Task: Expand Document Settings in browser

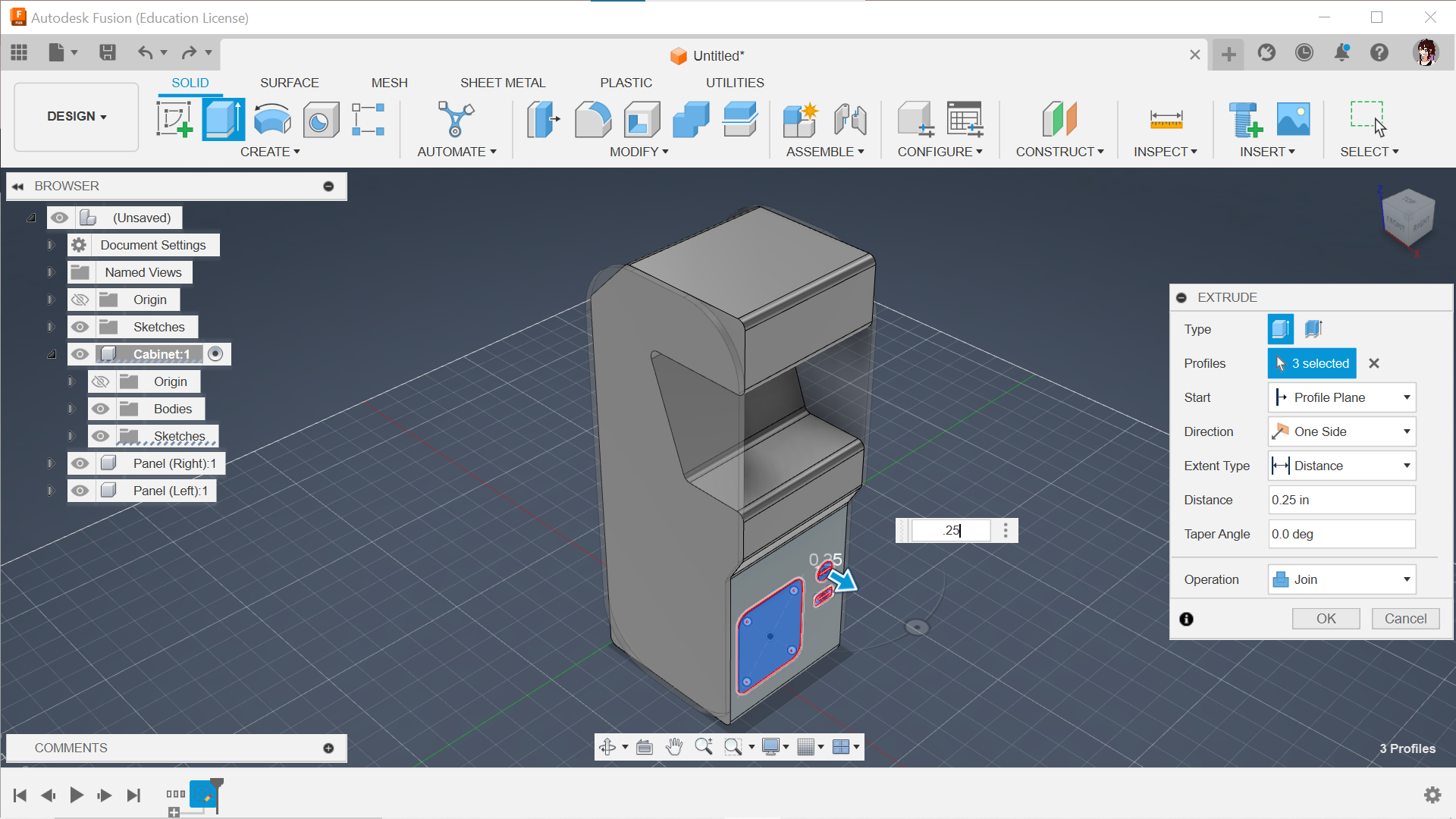Action: [x=51, y=244]
